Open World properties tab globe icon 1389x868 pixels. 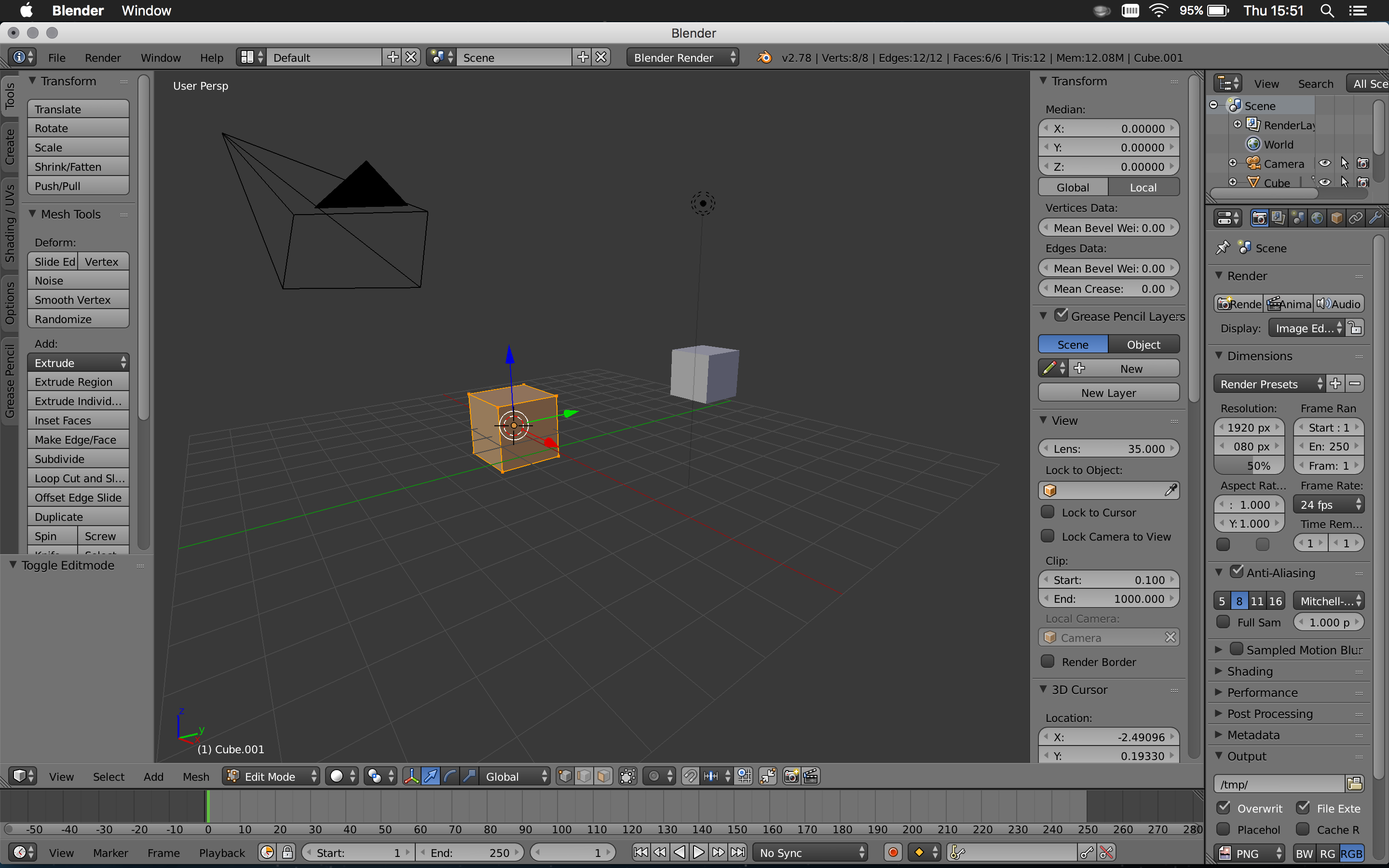[x=1317, y=218]
